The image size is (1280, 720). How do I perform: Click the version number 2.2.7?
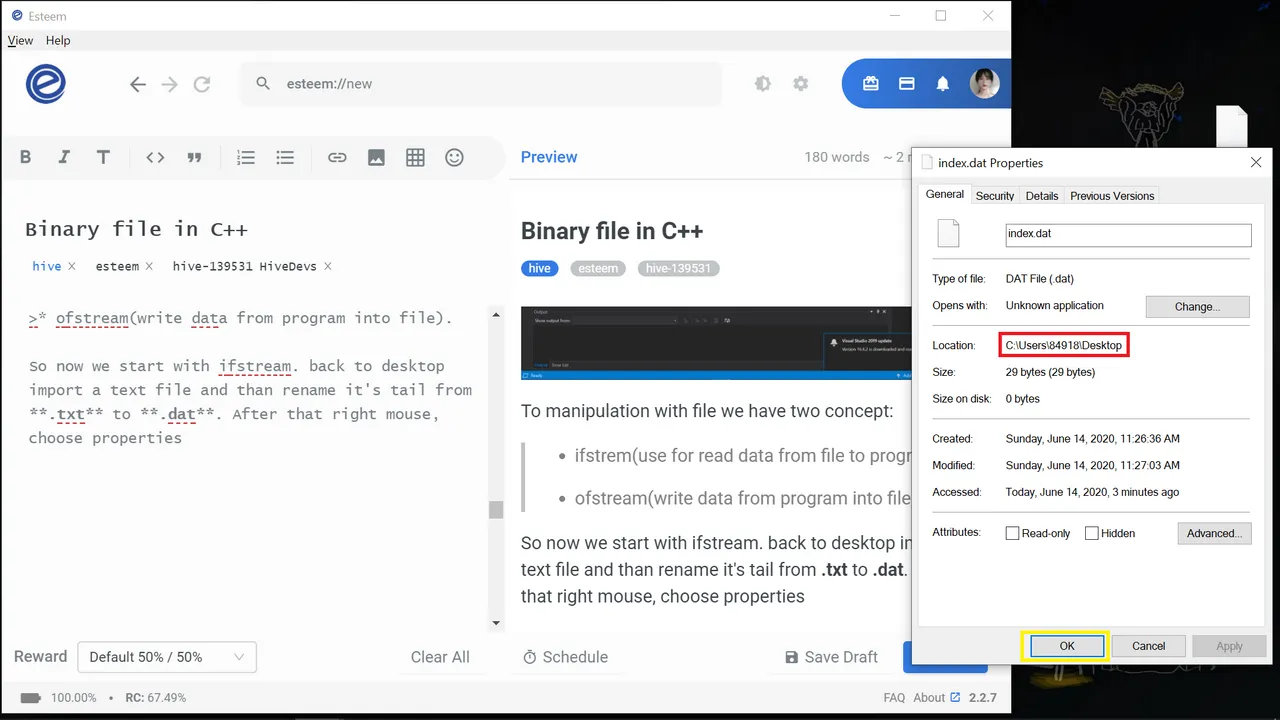982,697
